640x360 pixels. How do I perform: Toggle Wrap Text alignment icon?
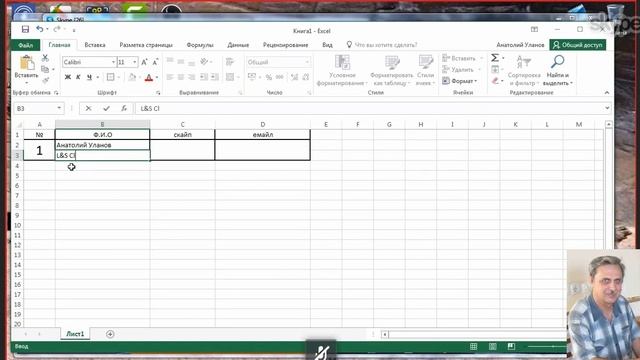(x=230, y=62)
